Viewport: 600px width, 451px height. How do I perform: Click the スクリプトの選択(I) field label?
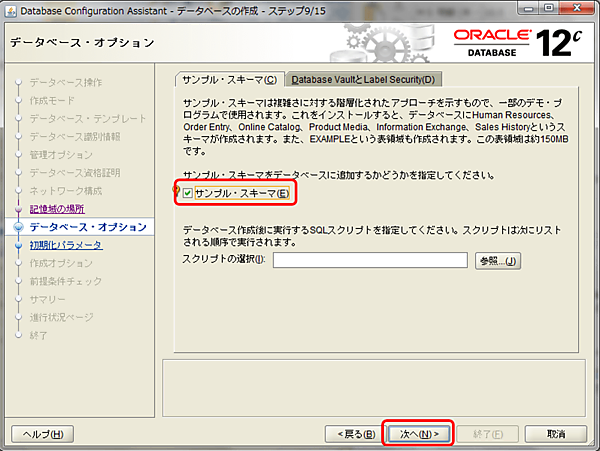pos(223,259)
